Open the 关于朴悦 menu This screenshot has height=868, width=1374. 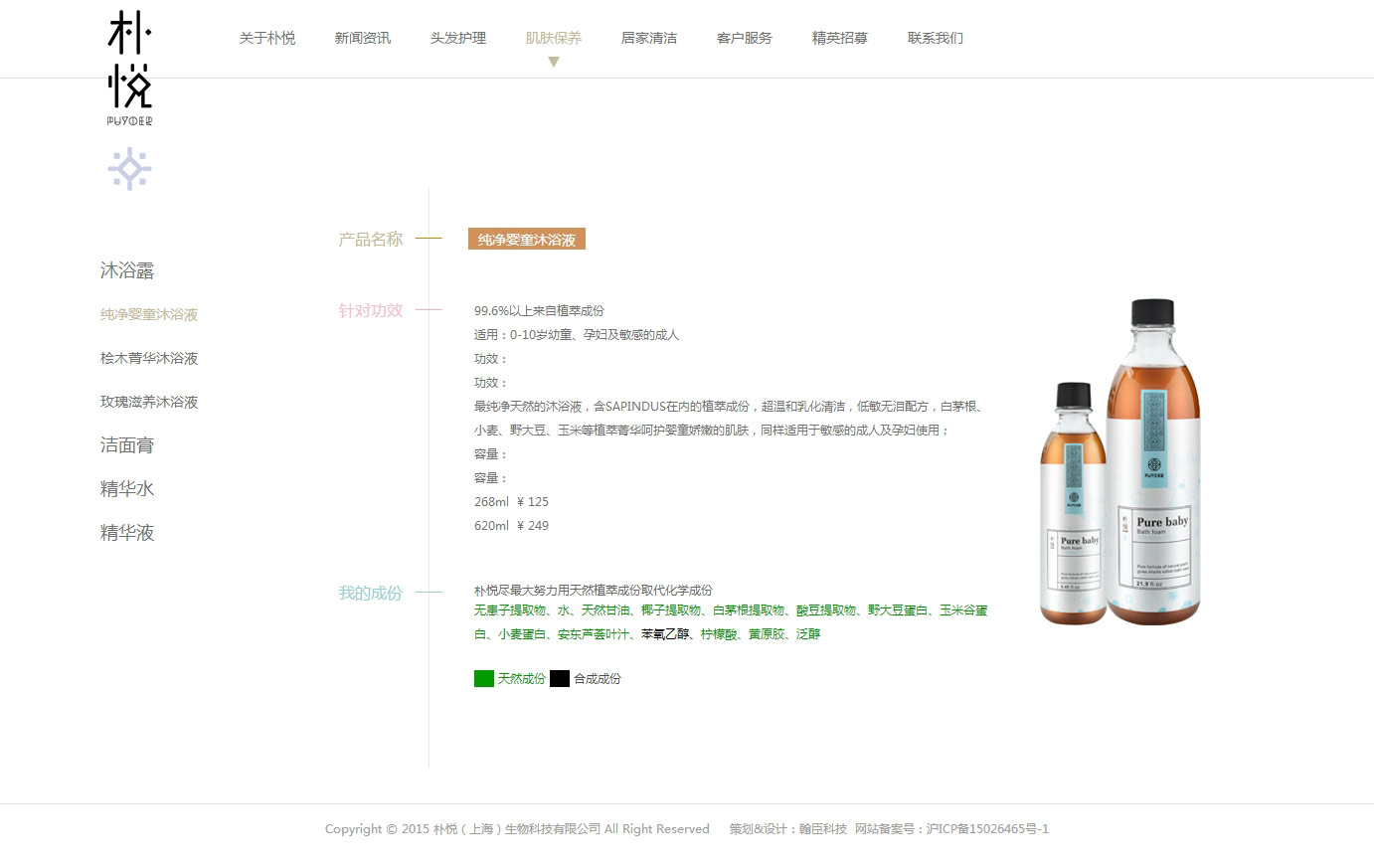point(267,38)
